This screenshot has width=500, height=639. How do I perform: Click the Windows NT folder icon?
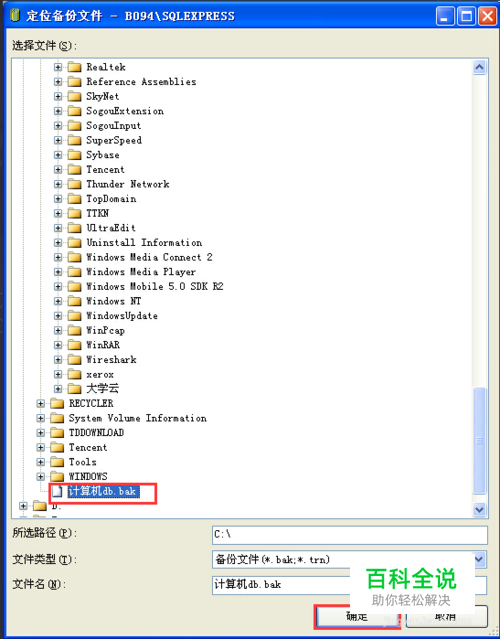(x=74, y=301)
